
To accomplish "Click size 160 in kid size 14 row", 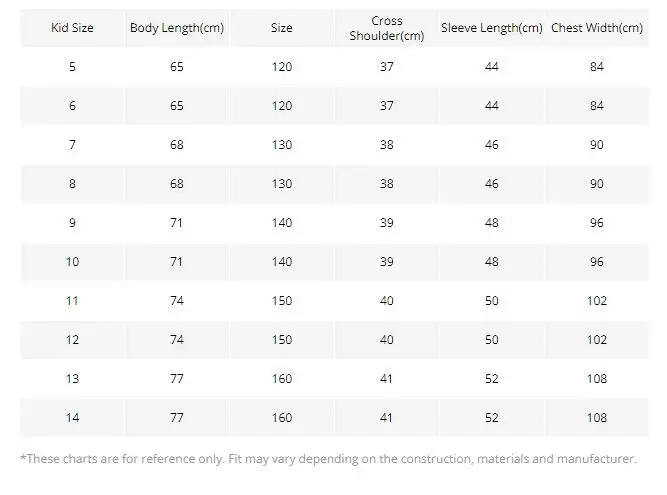I will pos(282,418).
